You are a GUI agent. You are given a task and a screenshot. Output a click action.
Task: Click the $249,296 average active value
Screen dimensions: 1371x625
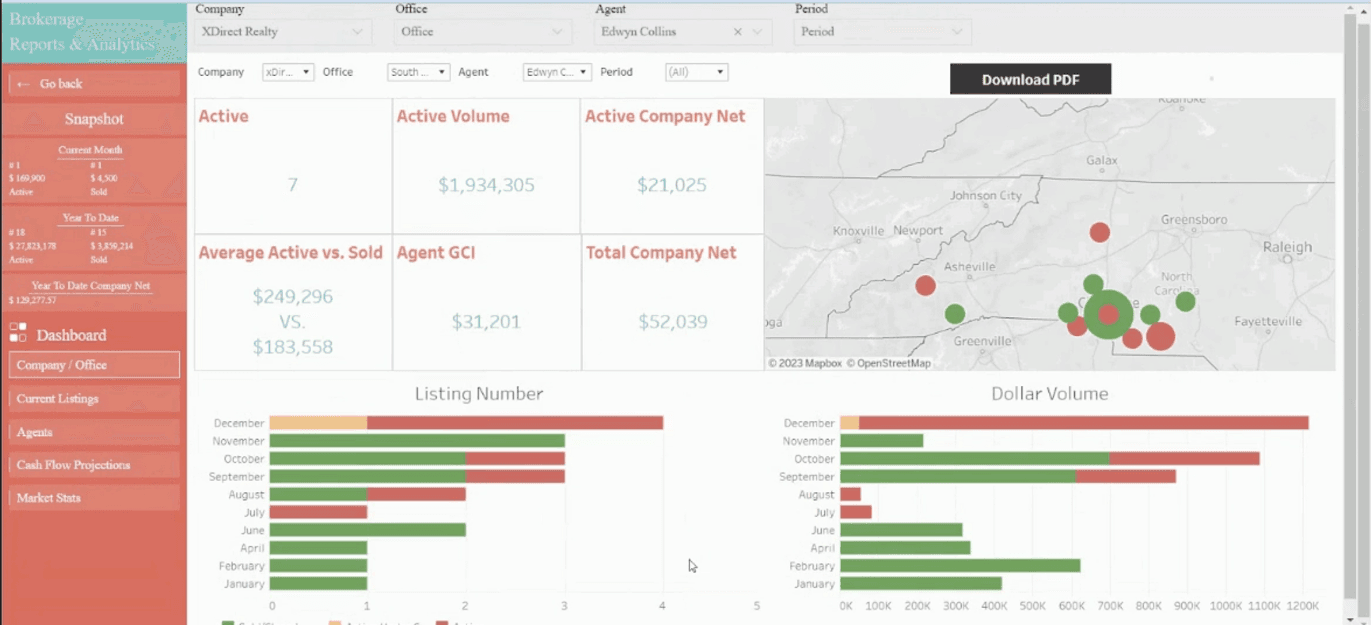click(x=292, y=297)
